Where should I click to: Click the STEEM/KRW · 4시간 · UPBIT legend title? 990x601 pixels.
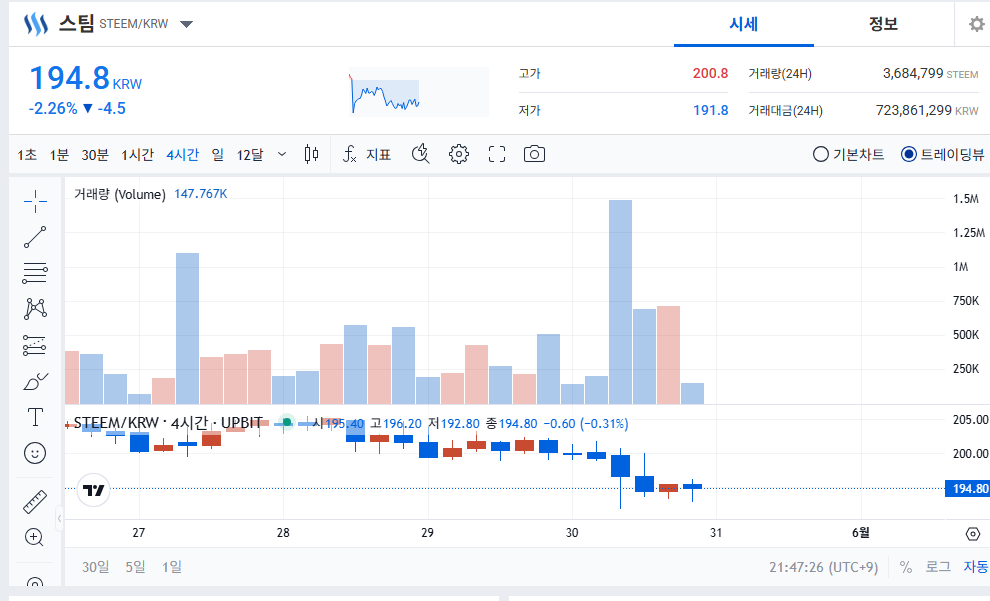coord(168,422)
